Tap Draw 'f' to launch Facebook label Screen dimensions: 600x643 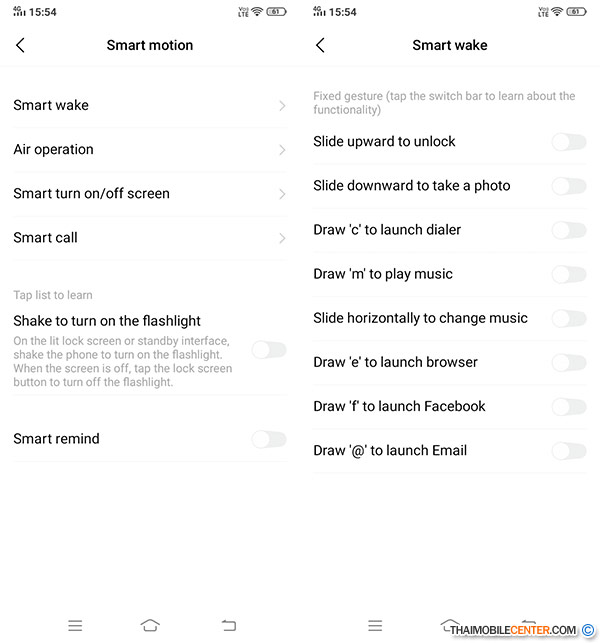(x=399, y=406)
